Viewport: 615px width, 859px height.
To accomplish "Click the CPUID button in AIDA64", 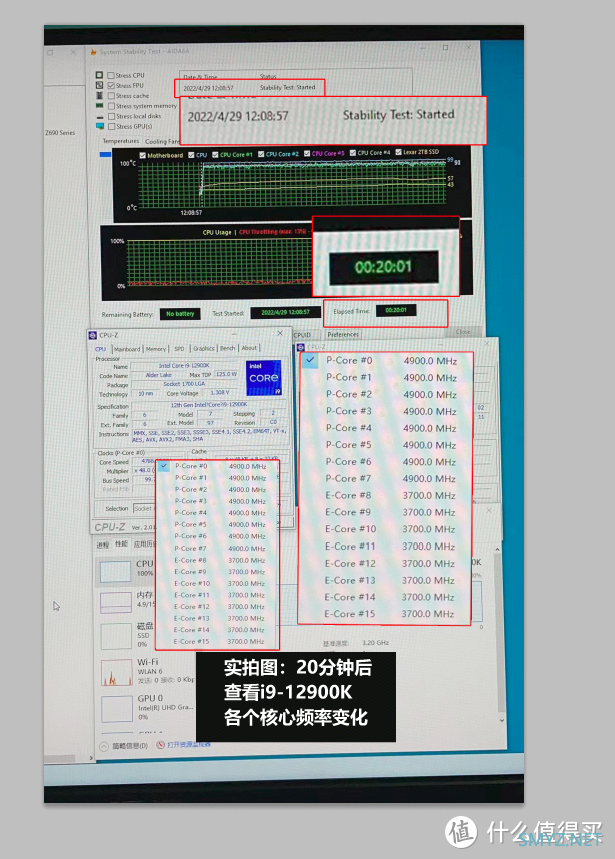I will (302, 335).
